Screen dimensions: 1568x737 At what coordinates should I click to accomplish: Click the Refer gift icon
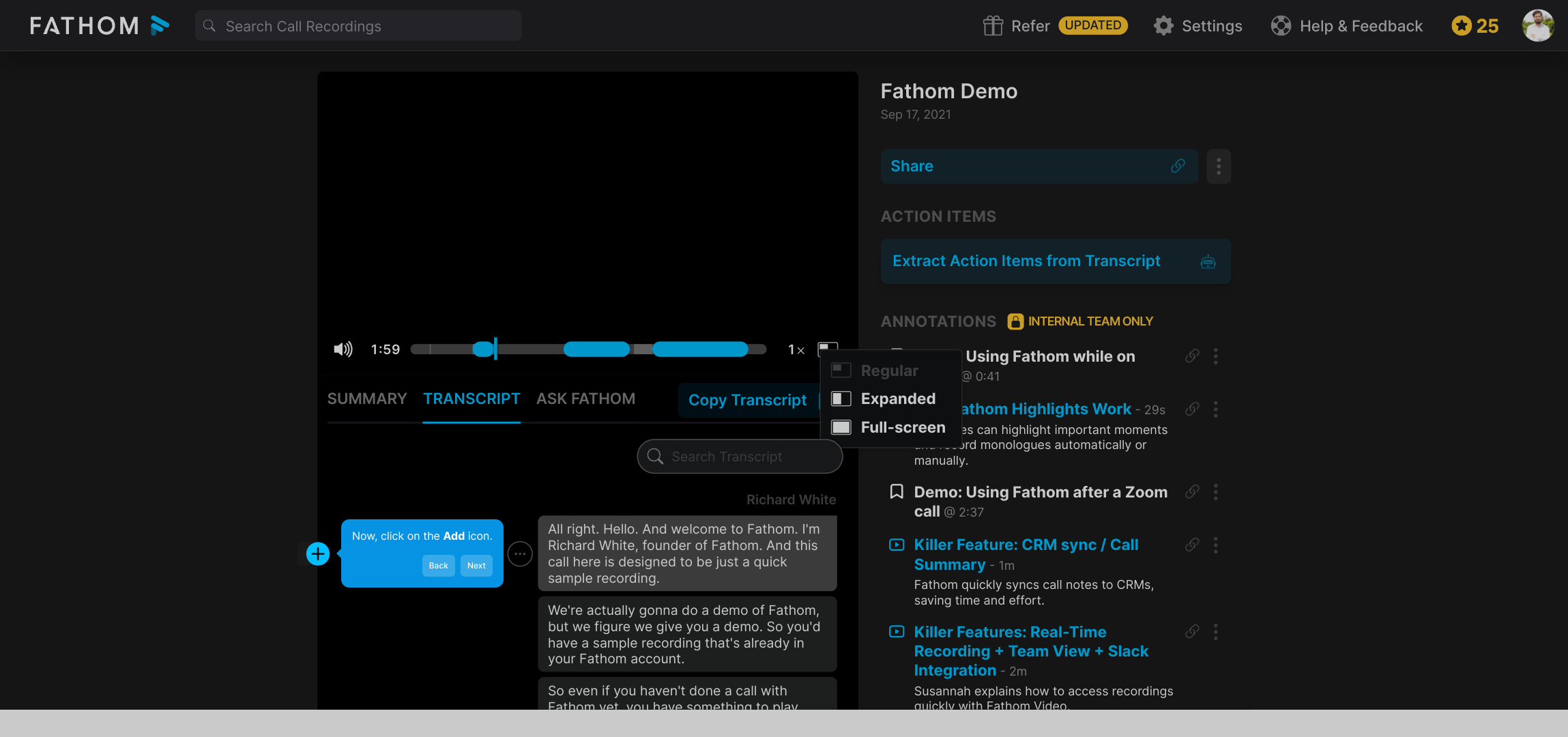coord(993,26)
